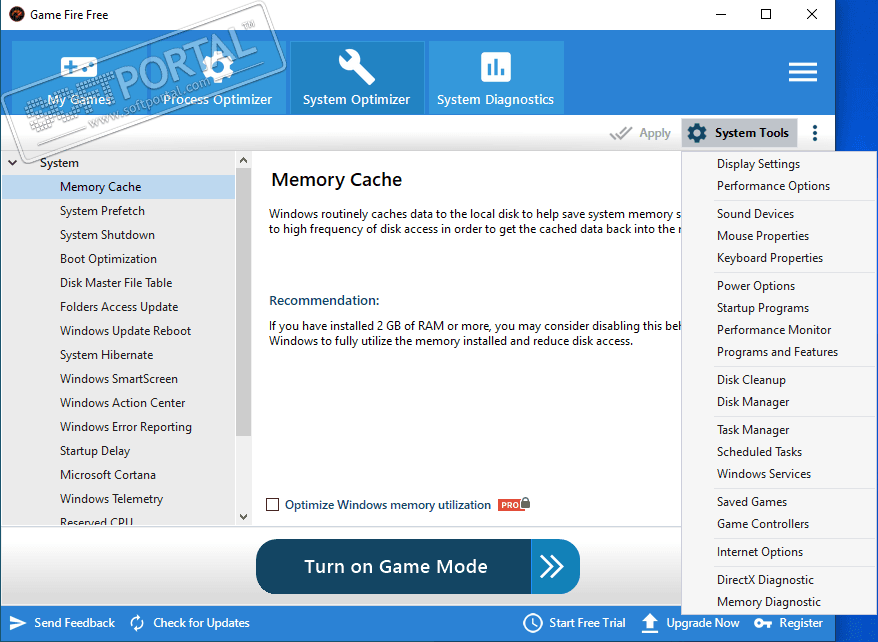
Task: Launch DirectX Diagnostic from the menu
Action: pos(765,580)
